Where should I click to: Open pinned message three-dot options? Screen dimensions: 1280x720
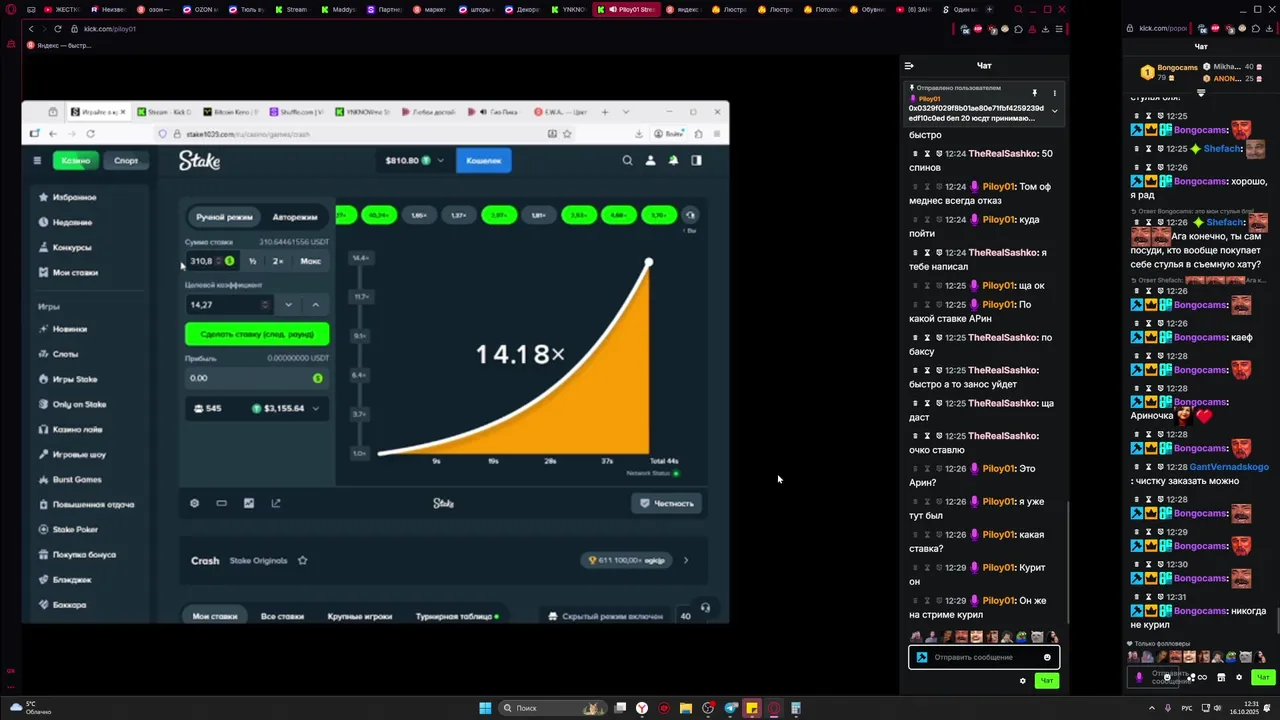tap(1054, 93)
